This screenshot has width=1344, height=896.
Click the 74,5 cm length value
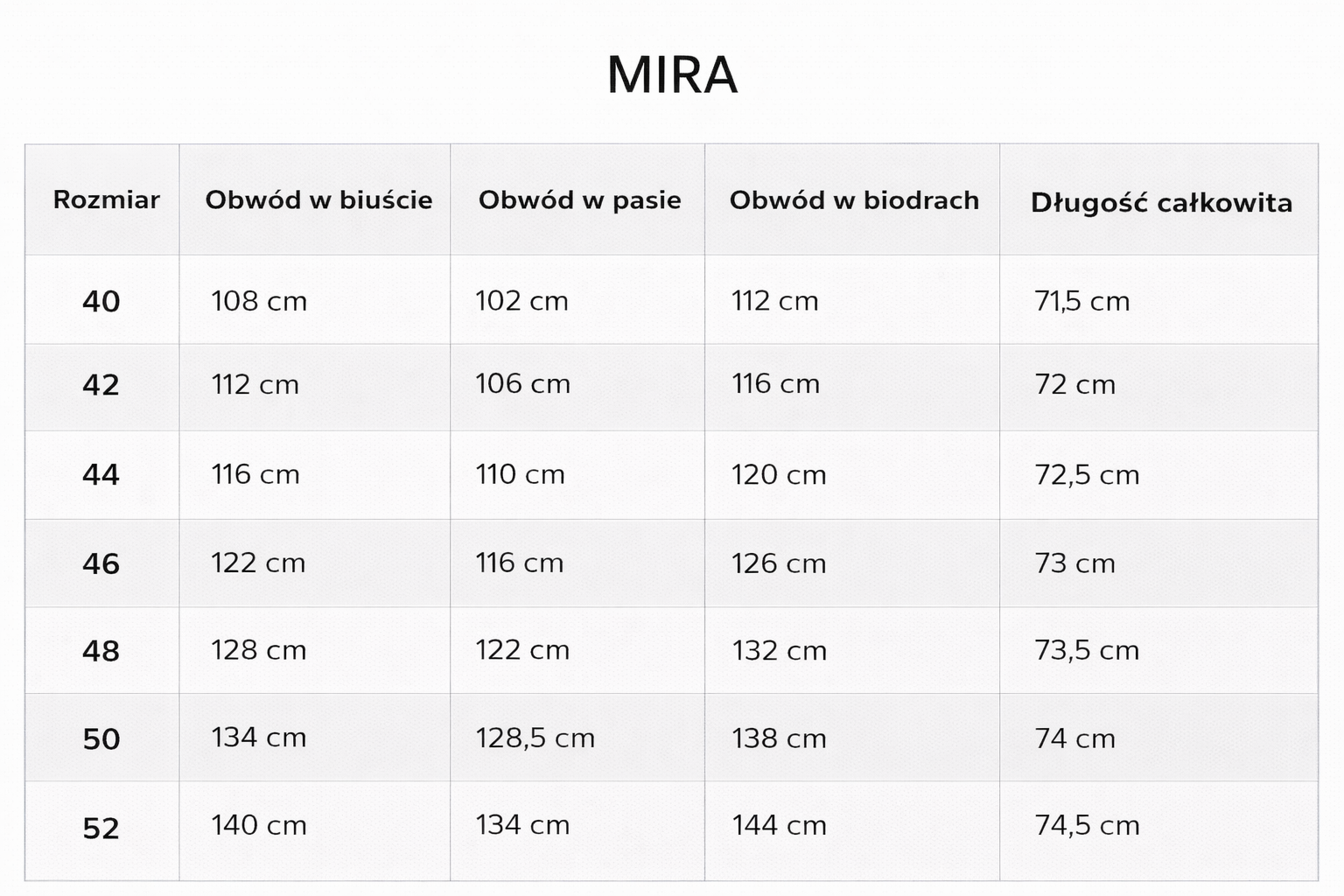tap(1087, 825)
